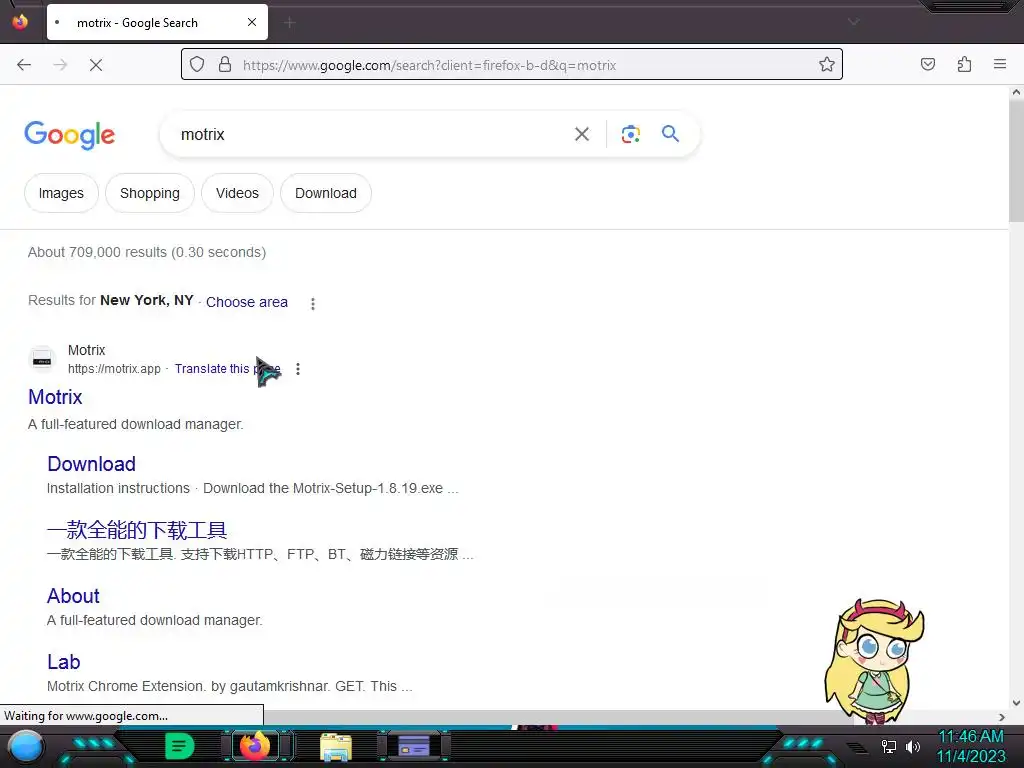Open the purple window app in taskbar
Image resolution: width=1024 pixels, height=768 pixels.
(413, 746)
